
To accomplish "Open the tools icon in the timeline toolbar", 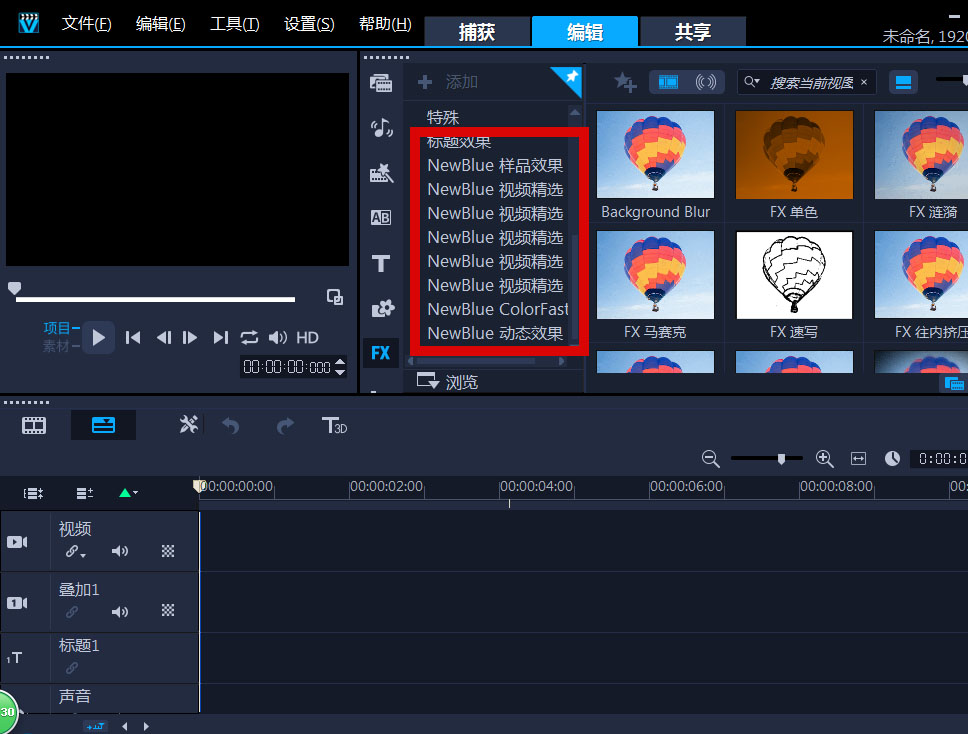I will (188, 425).
